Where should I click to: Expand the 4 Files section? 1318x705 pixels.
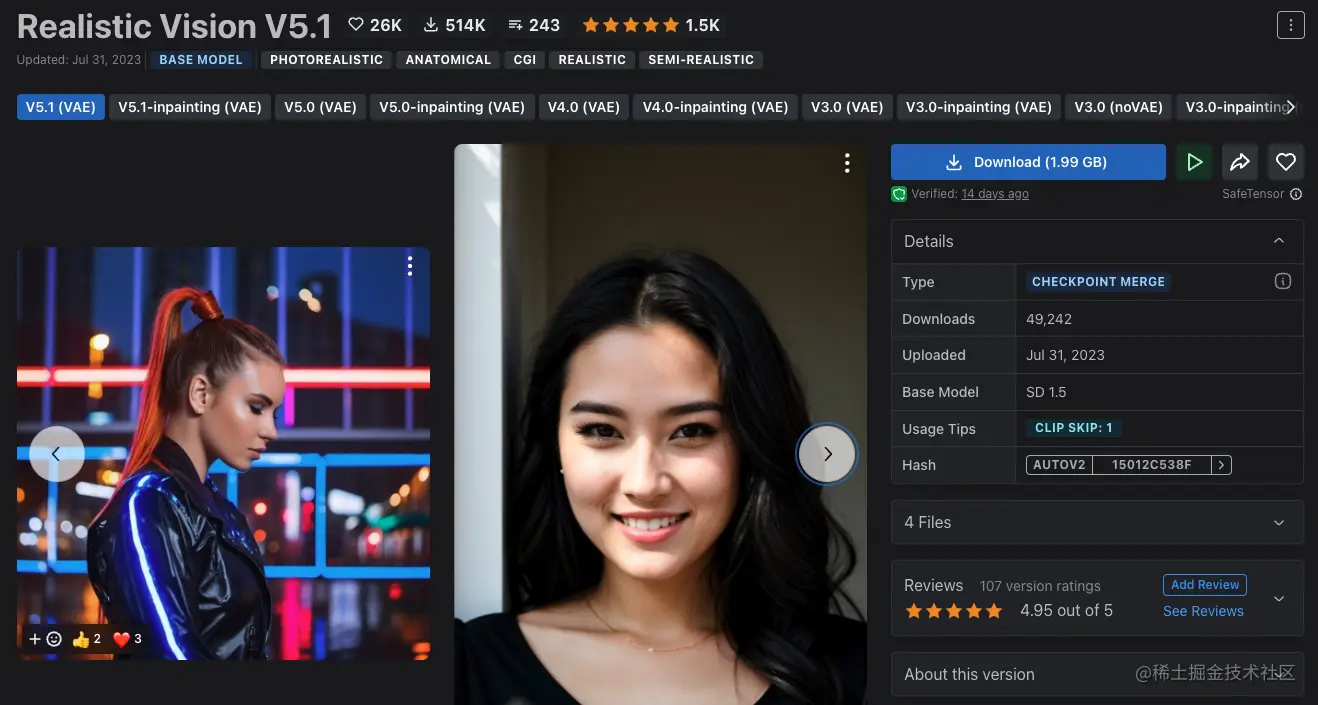pos(1097,522)
